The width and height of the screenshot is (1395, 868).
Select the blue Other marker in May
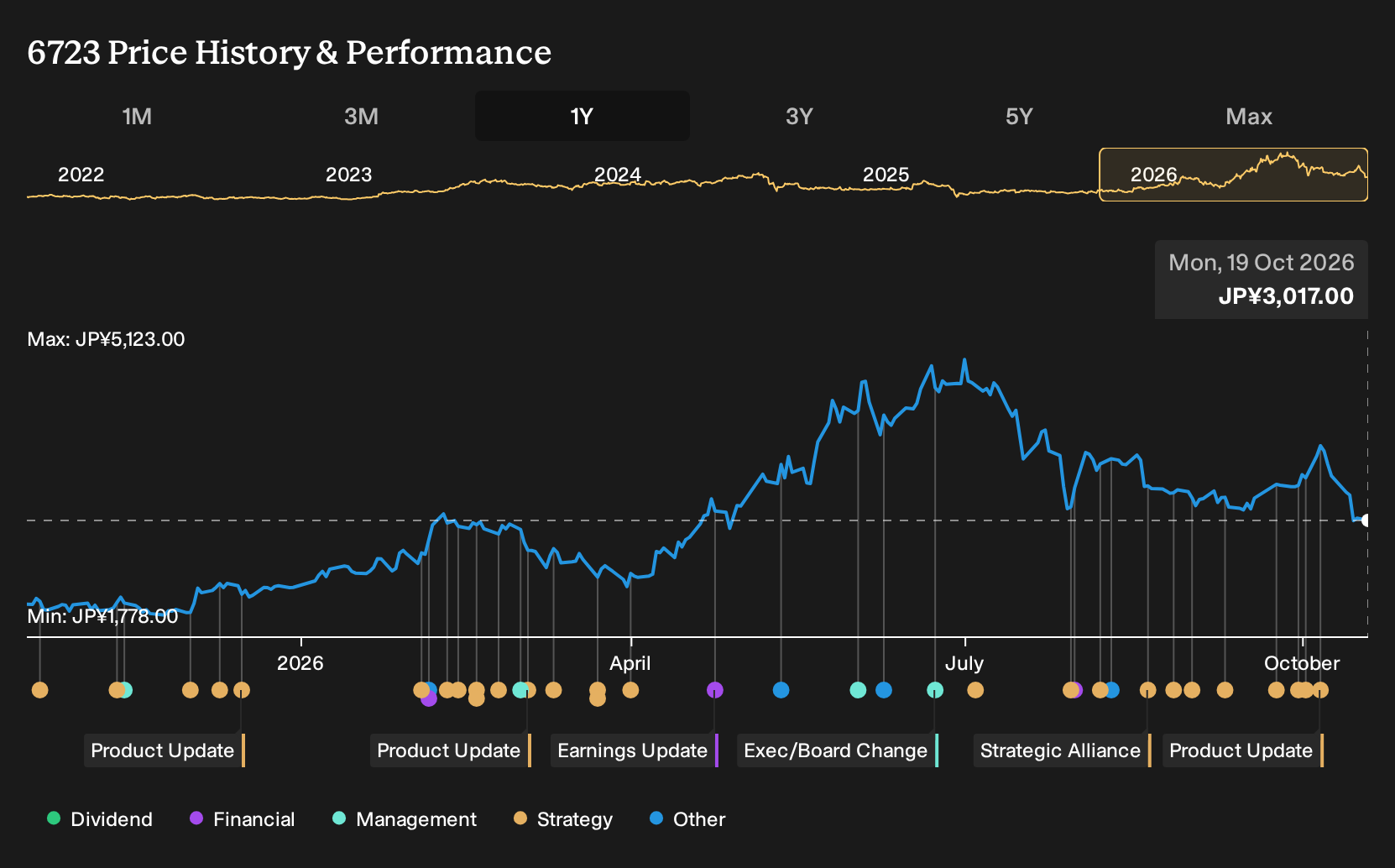(x=781, y=690)
